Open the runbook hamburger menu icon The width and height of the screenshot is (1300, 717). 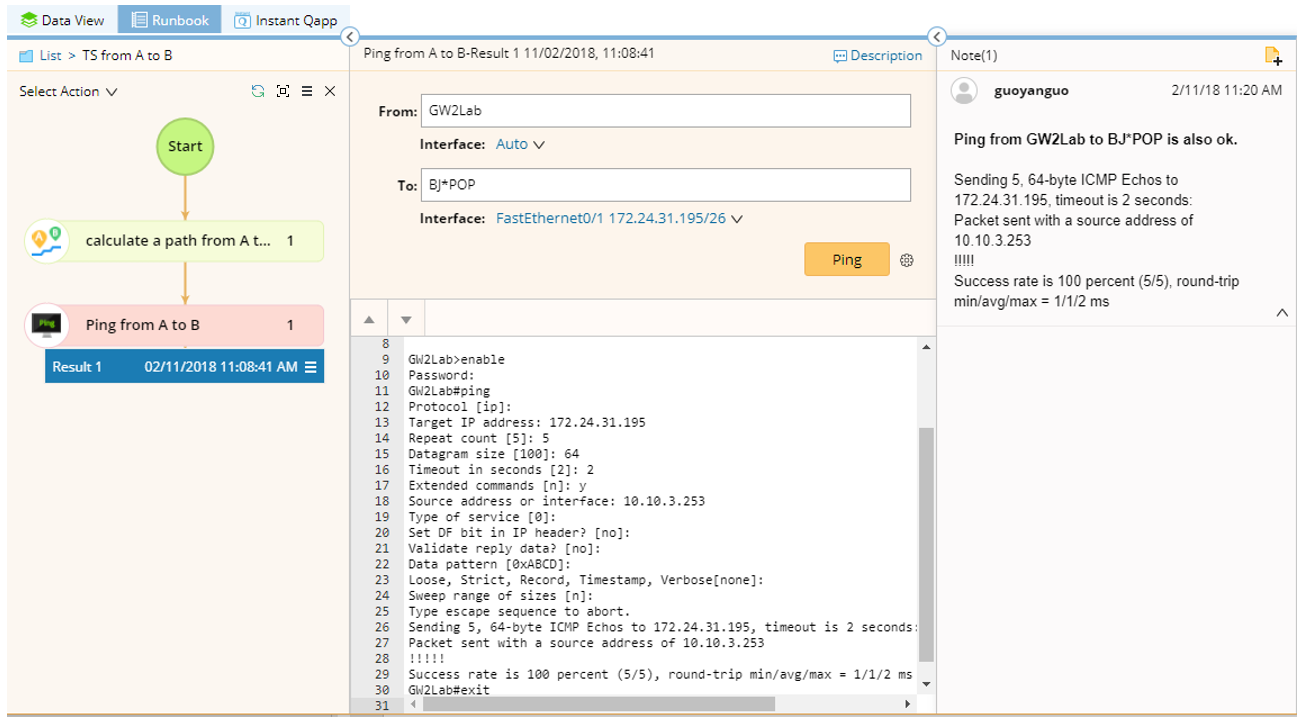tap(307, 91)
